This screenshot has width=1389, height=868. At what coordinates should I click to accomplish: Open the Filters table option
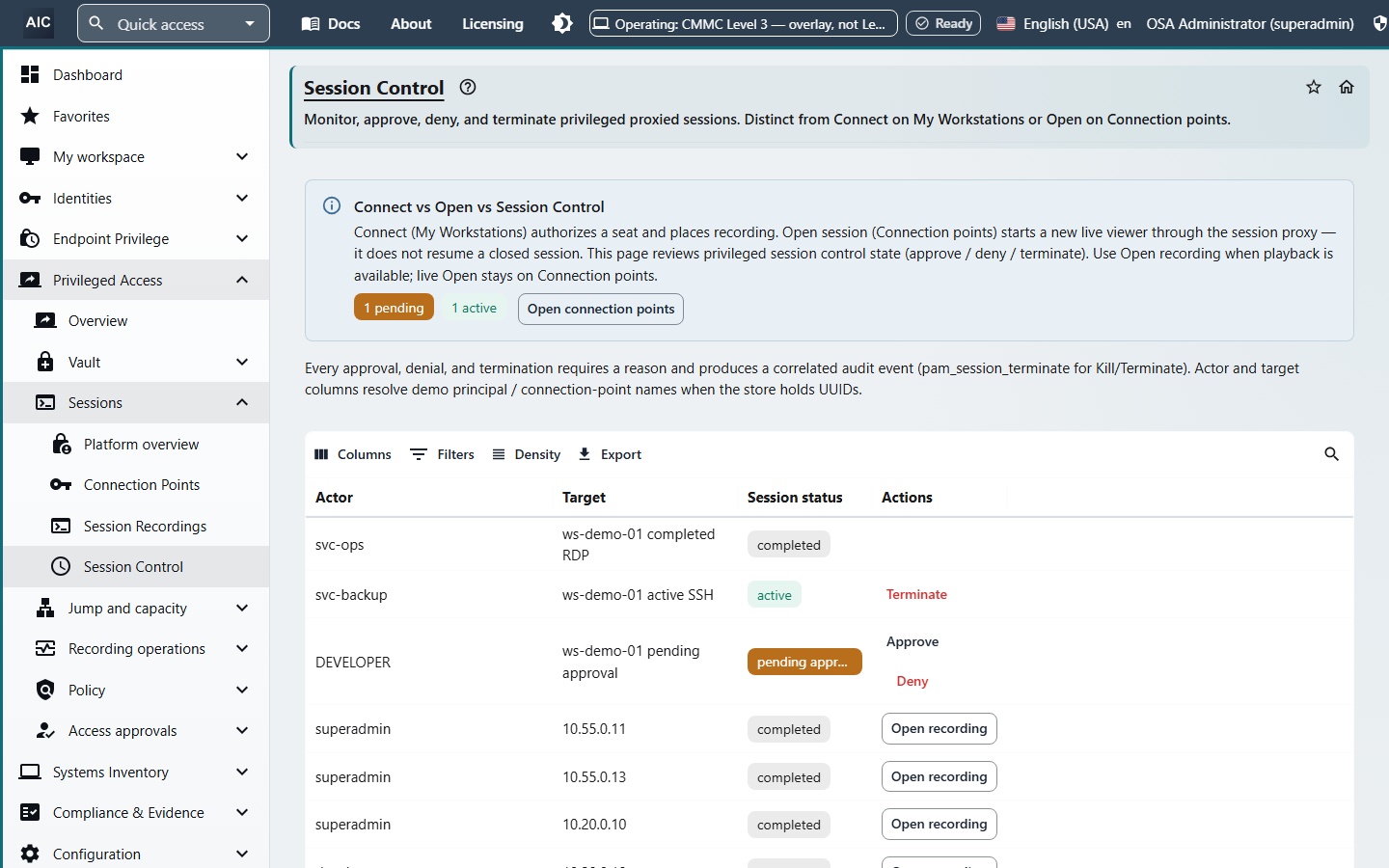pyautogui.click(x=443, y=454)
